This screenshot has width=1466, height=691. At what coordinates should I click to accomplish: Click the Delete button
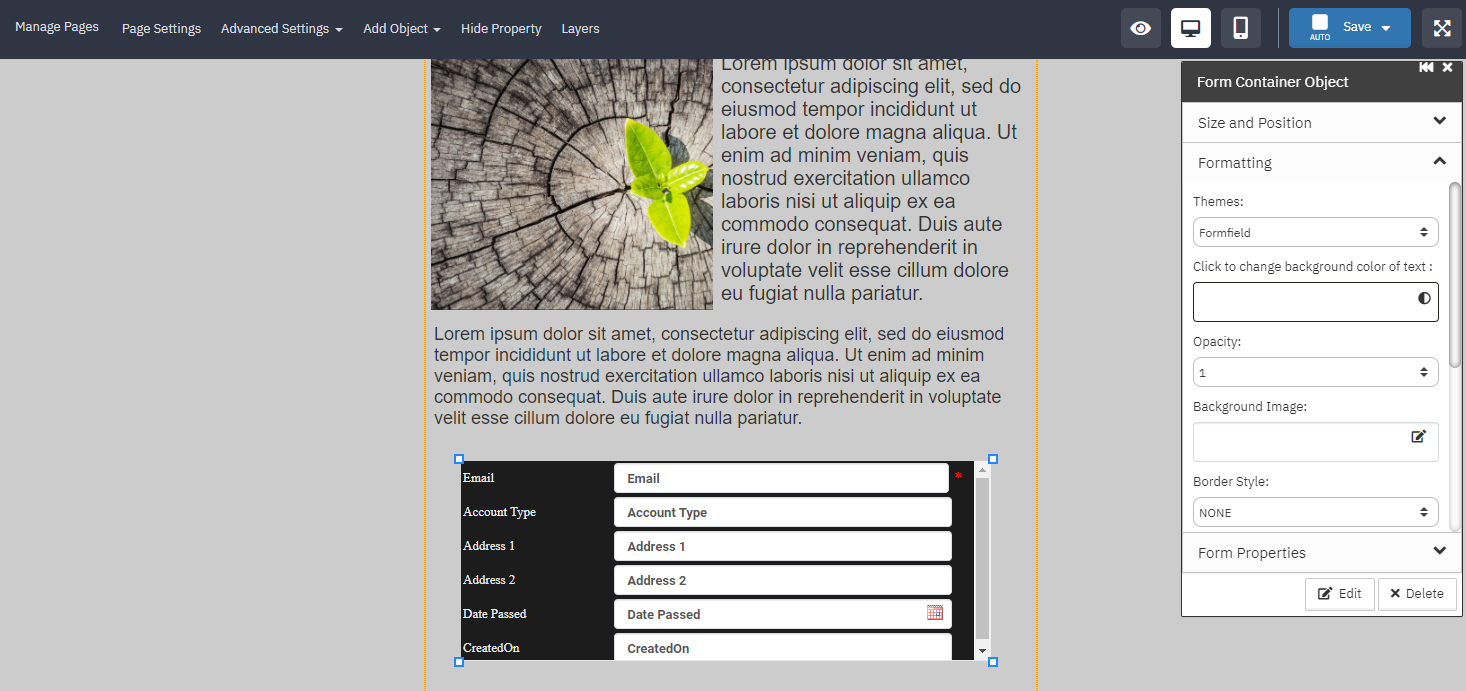click(1416, 593)
